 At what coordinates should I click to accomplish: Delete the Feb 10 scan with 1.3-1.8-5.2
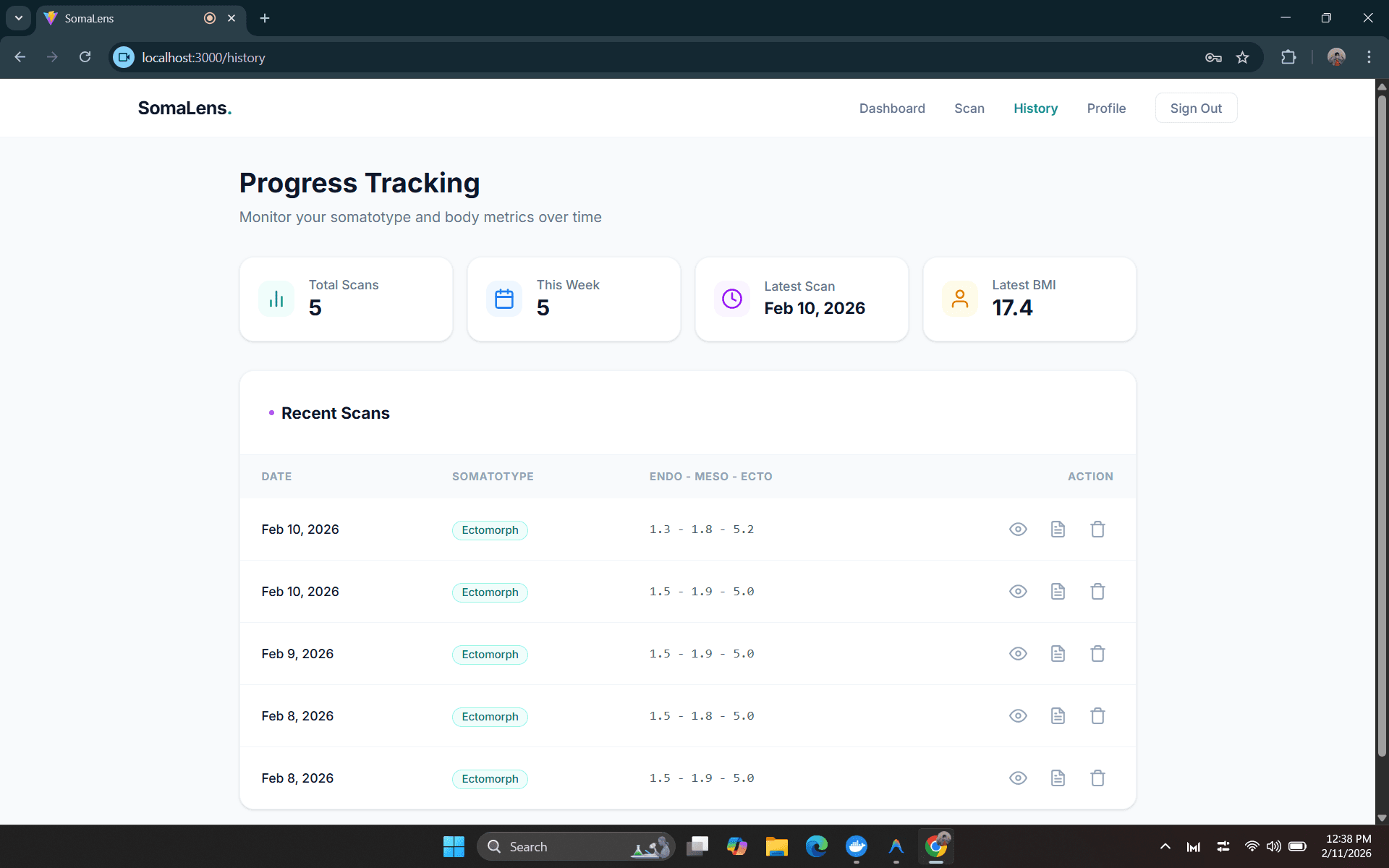click(1097, 529)
